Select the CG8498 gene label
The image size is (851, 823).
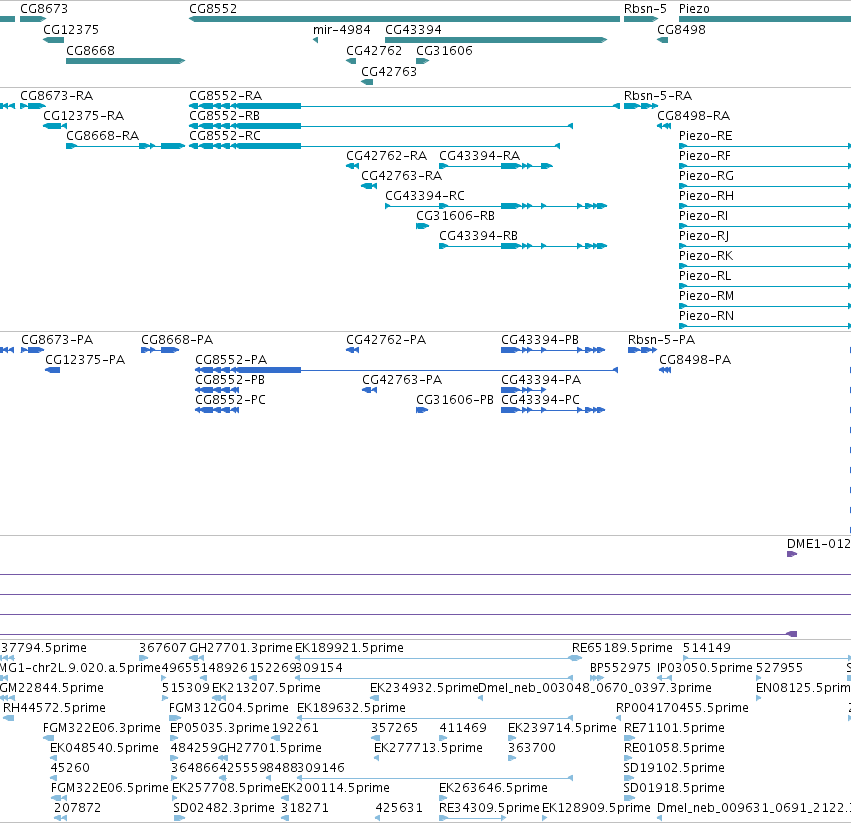tap(681, 30)
